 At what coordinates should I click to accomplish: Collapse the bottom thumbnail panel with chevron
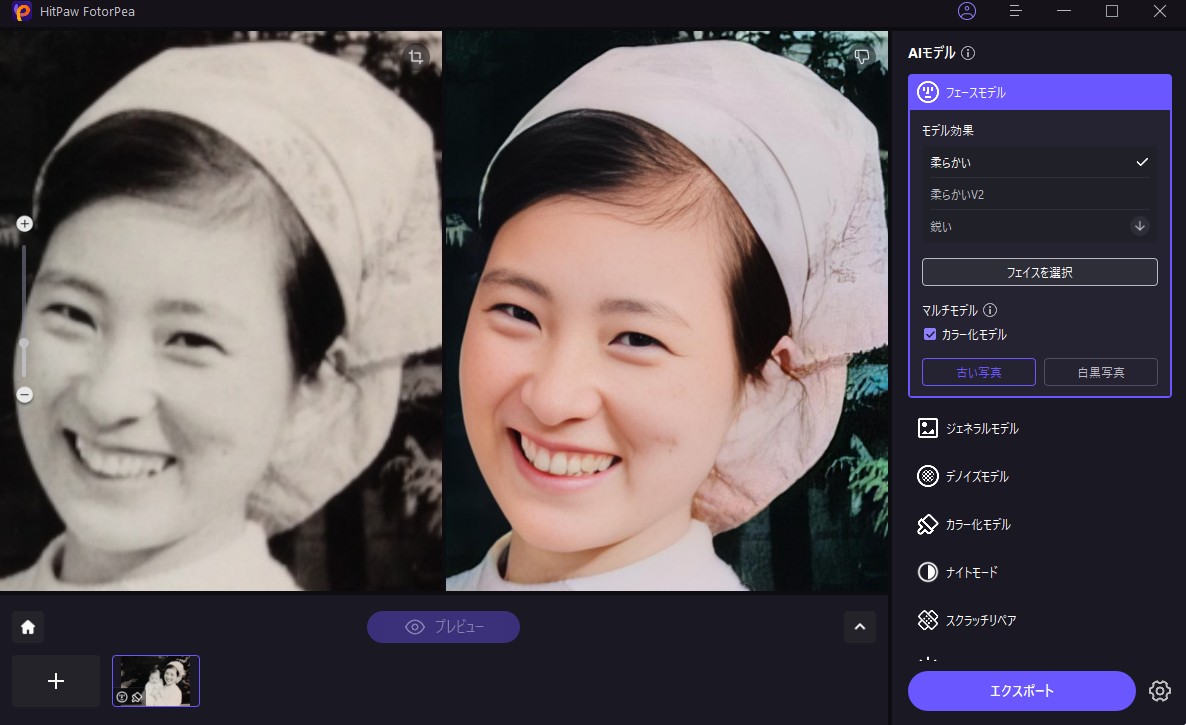tap(860, 627)
